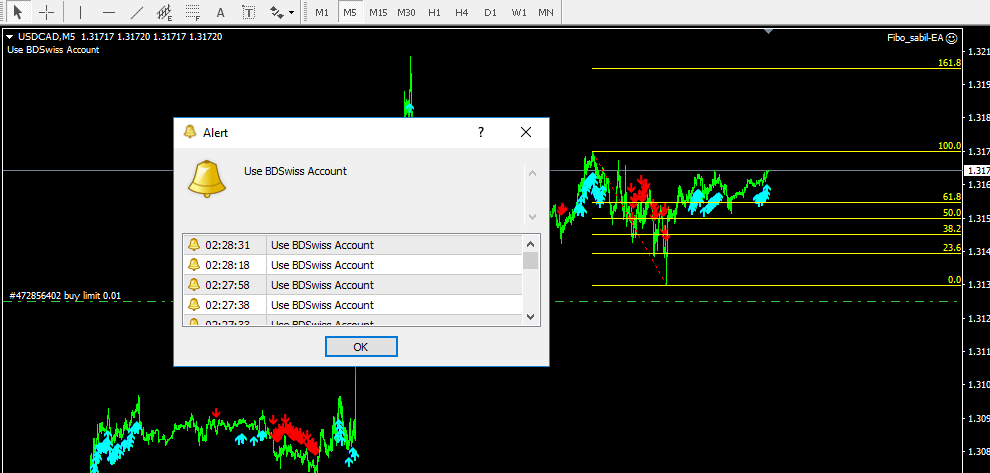Switch to W1 timeframe

[519, 12]
